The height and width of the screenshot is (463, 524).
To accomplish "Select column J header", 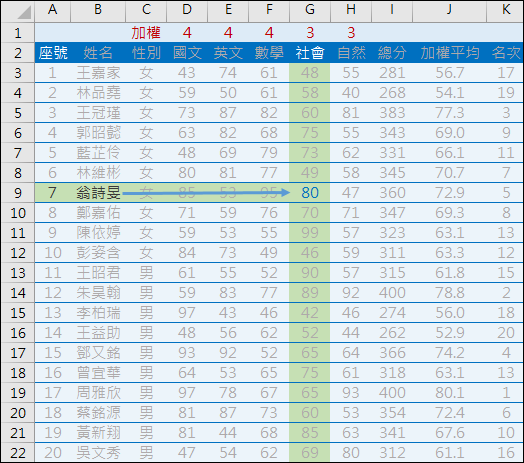I will coord(449,10).
